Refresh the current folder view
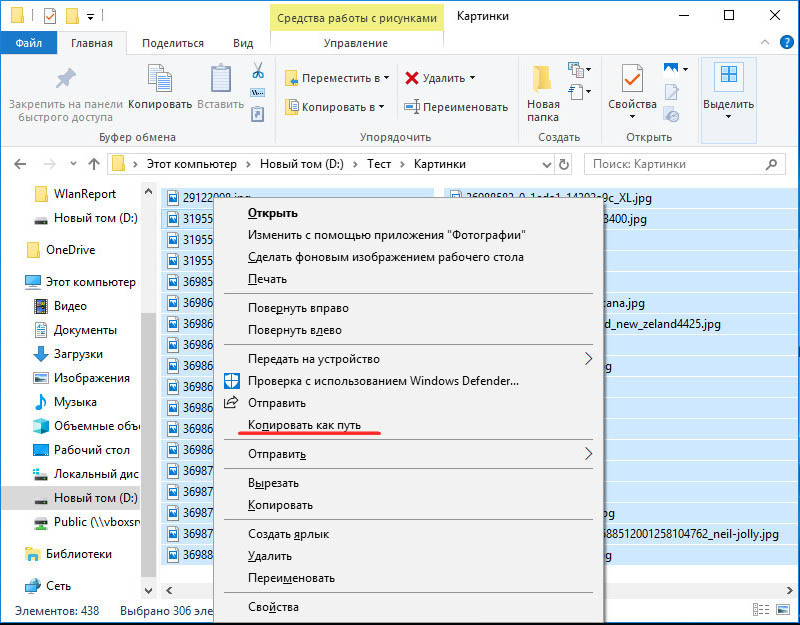The image size is (800, 625). (564, 164)
